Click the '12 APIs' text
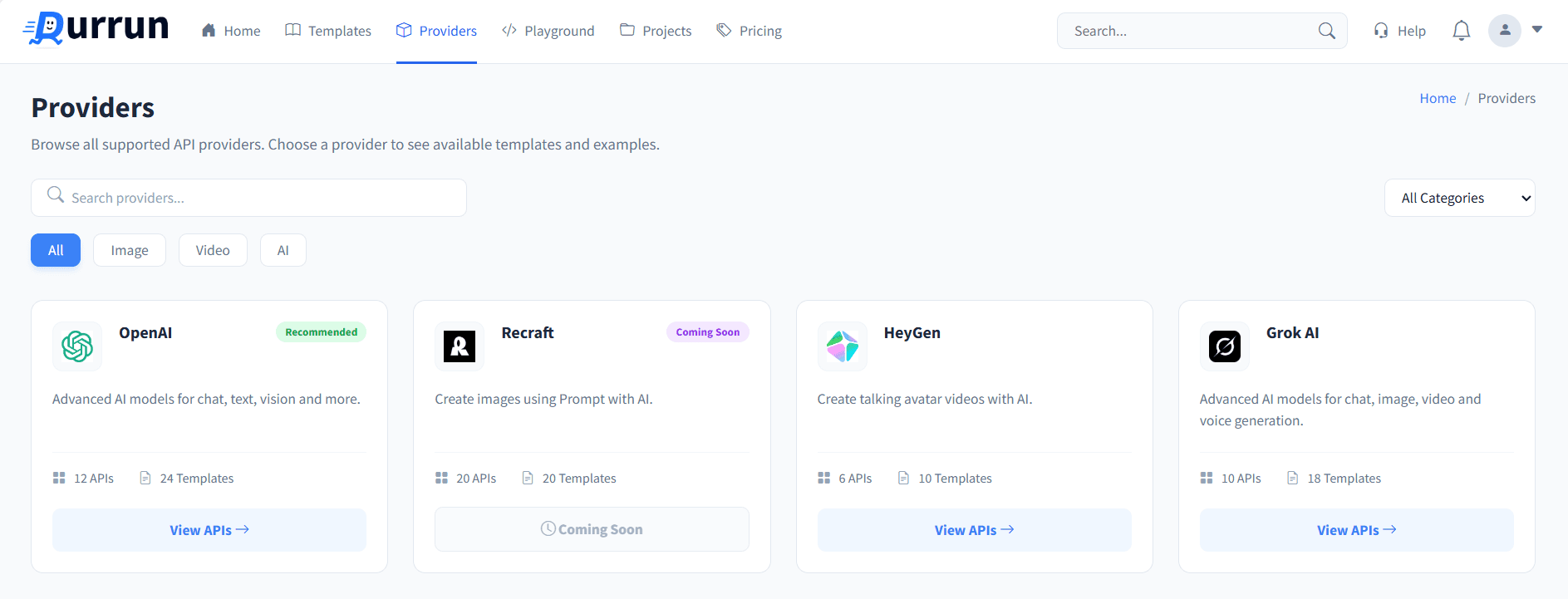The width and height of the screenshot is (1568, 599). 94,479
